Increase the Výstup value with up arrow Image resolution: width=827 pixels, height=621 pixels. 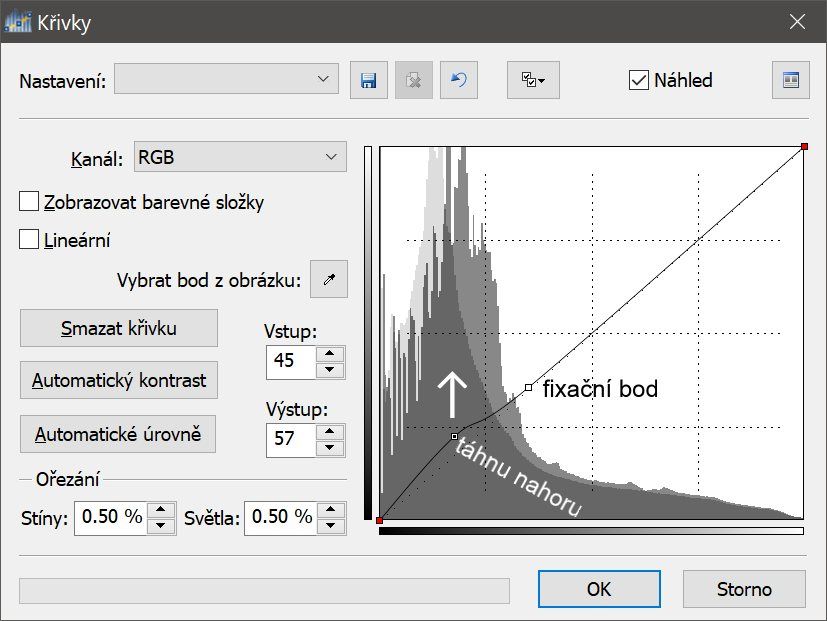point(330,432)
